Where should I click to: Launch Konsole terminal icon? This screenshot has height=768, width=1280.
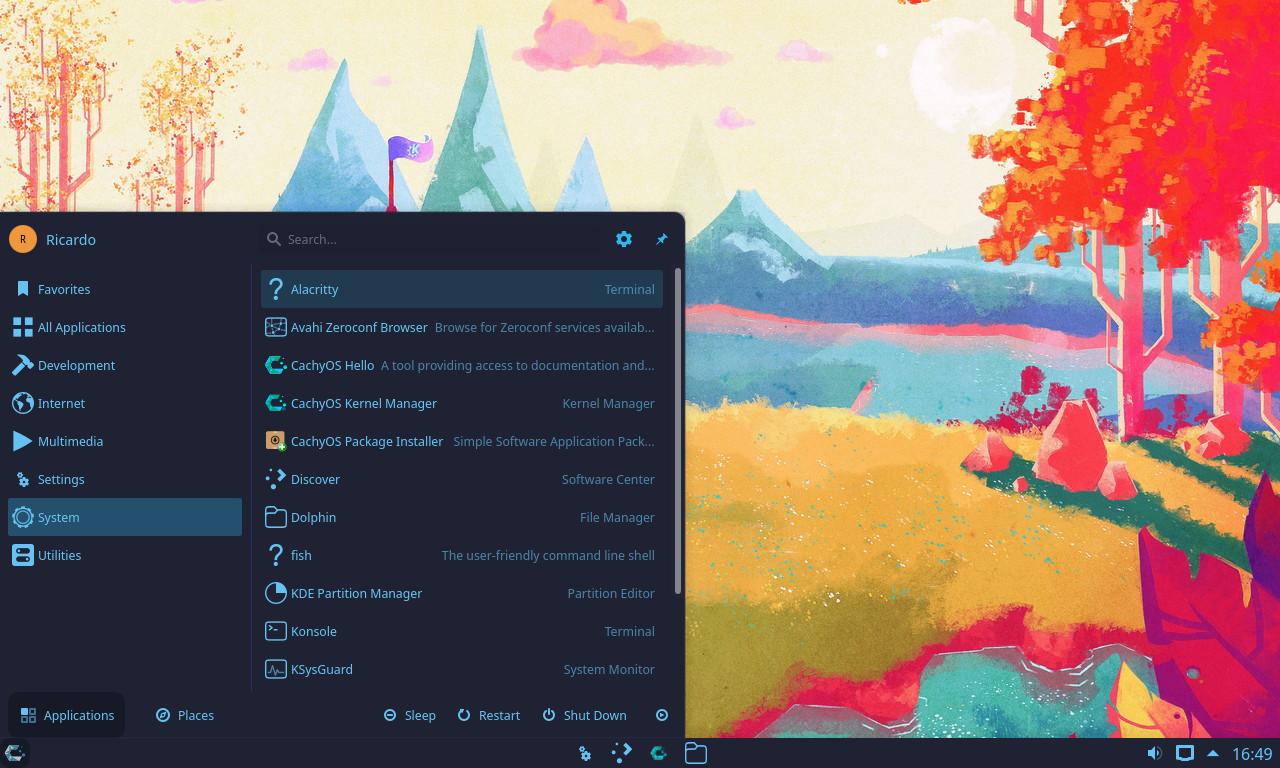[x=275, y=631]
